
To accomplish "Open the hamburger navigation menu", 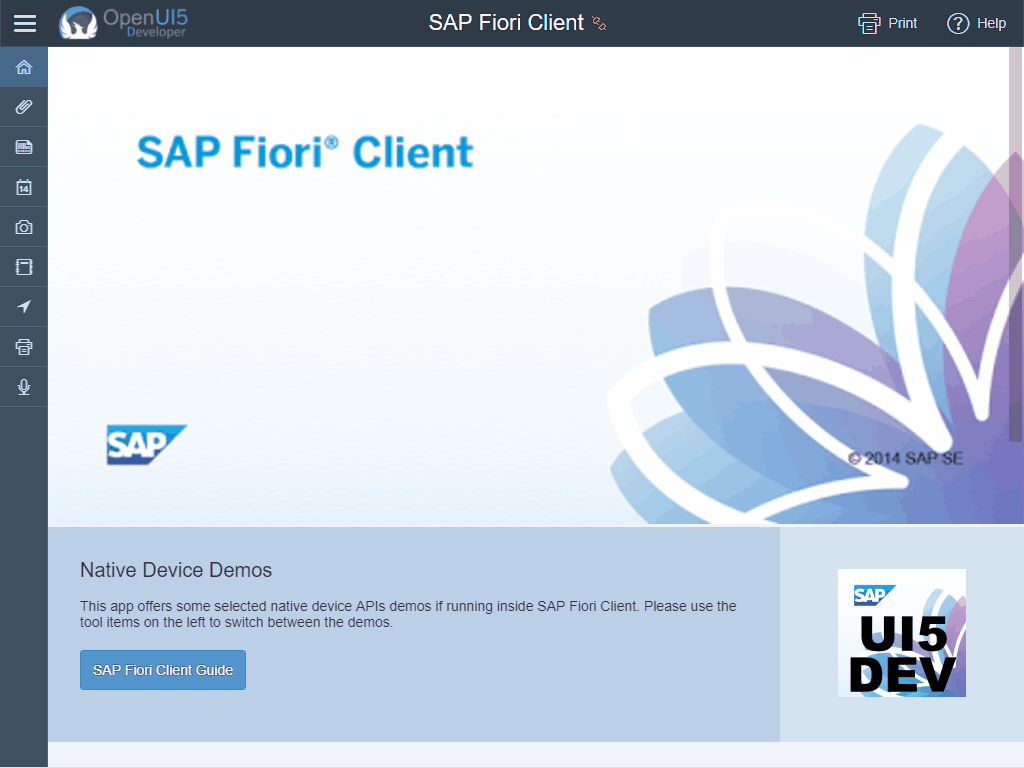I will [25, 24].
